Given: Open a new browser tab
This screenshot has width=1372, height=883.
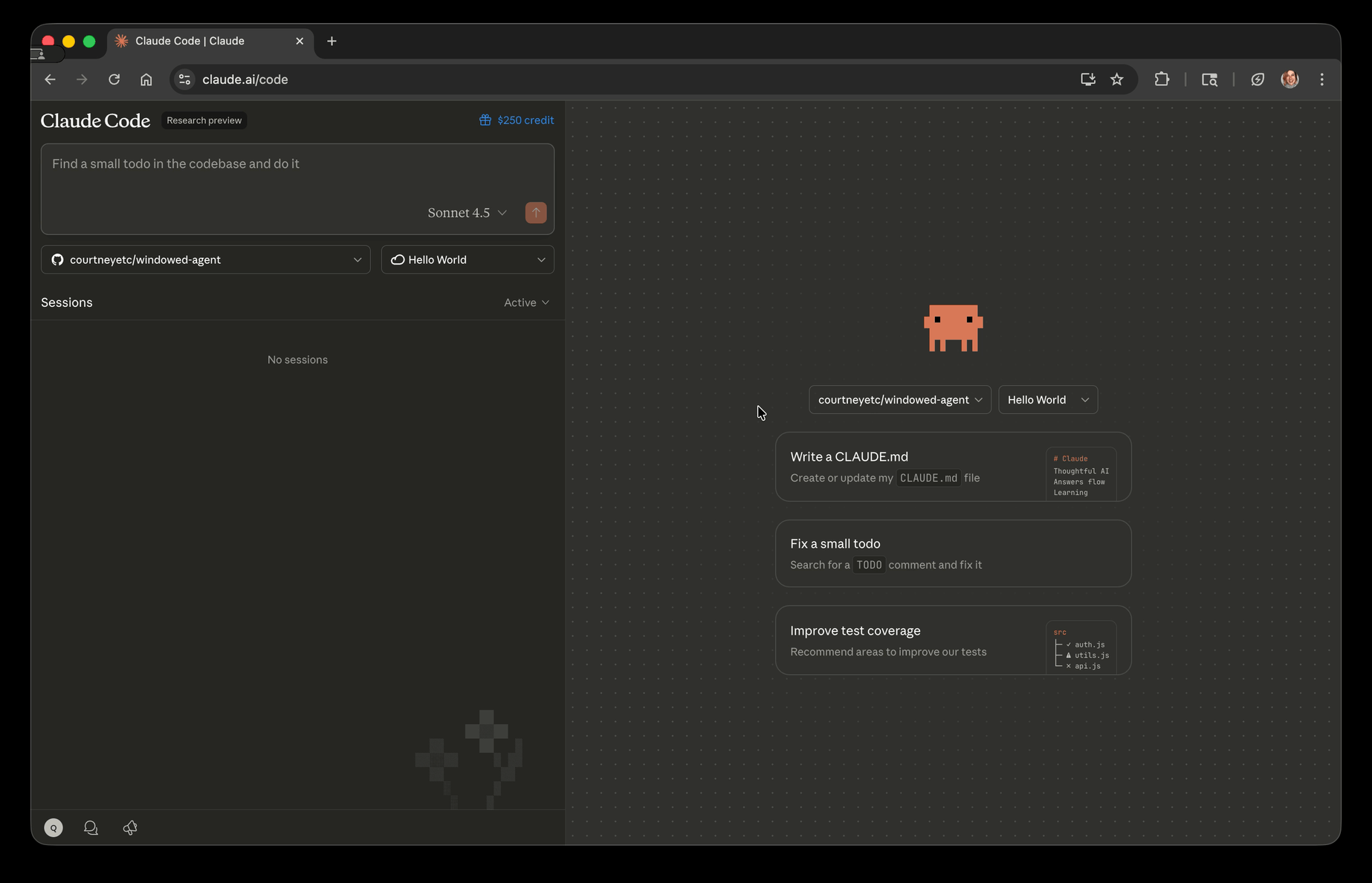Looking at the screenshot, I should (x=332, y=41).
